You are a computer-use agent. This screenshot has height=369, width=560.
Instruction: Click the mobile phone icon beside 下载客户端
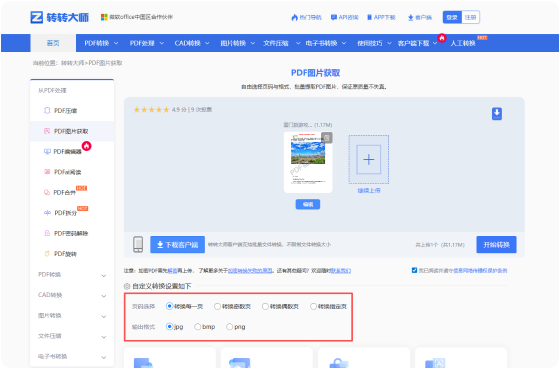click(138, 244)
